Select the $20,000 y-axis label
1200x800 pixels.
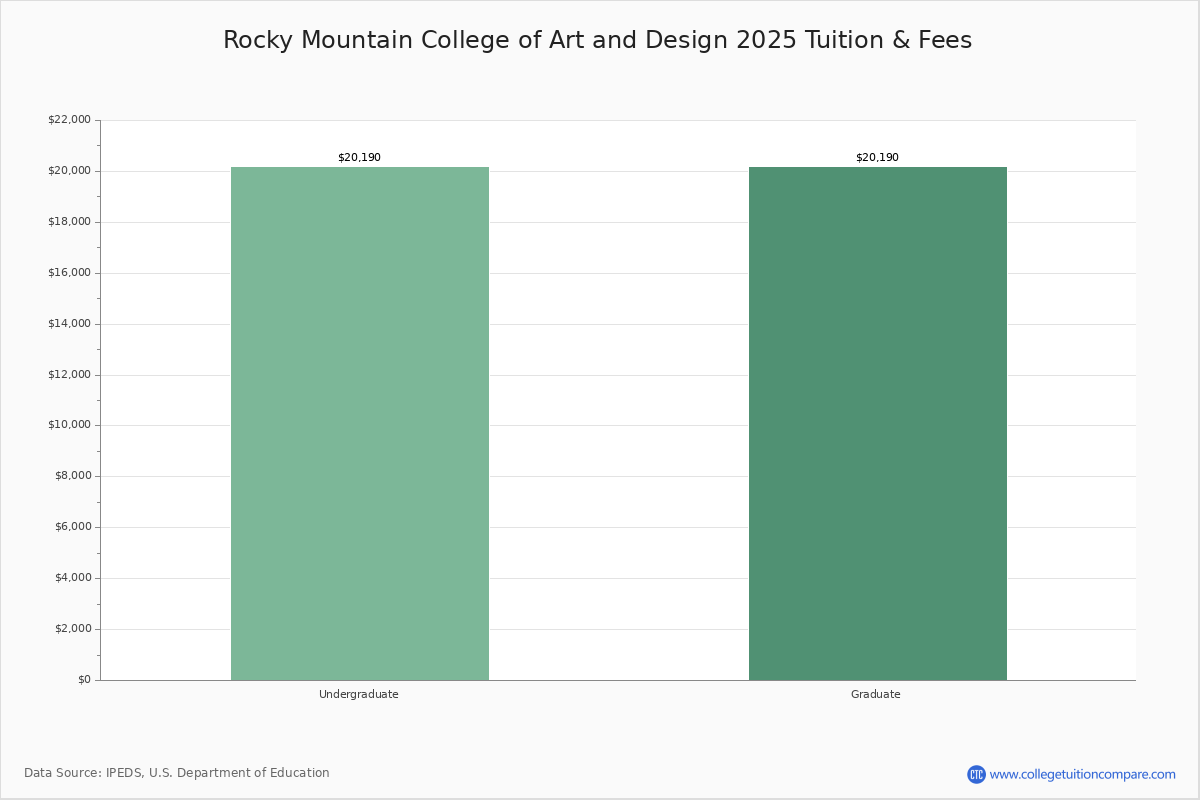tap(69, 171)
